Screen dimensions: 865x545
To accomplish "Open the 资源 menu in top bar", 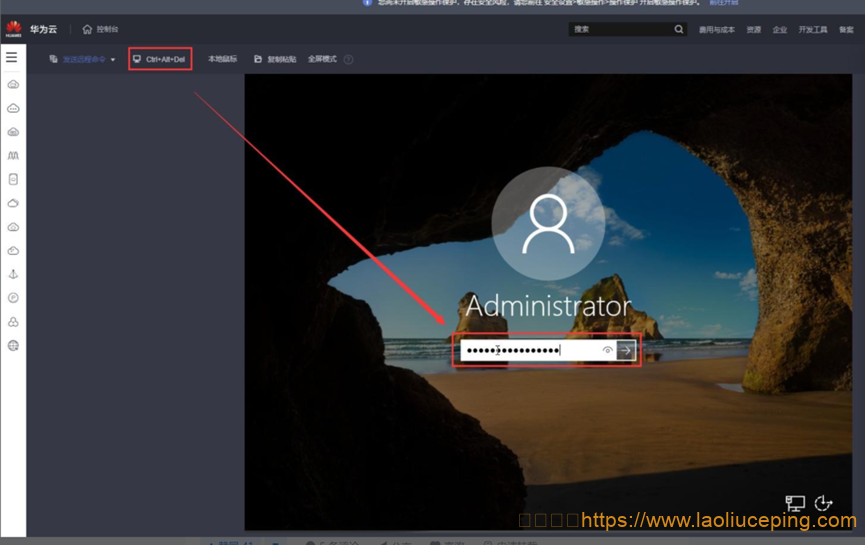I will point(753,30).
